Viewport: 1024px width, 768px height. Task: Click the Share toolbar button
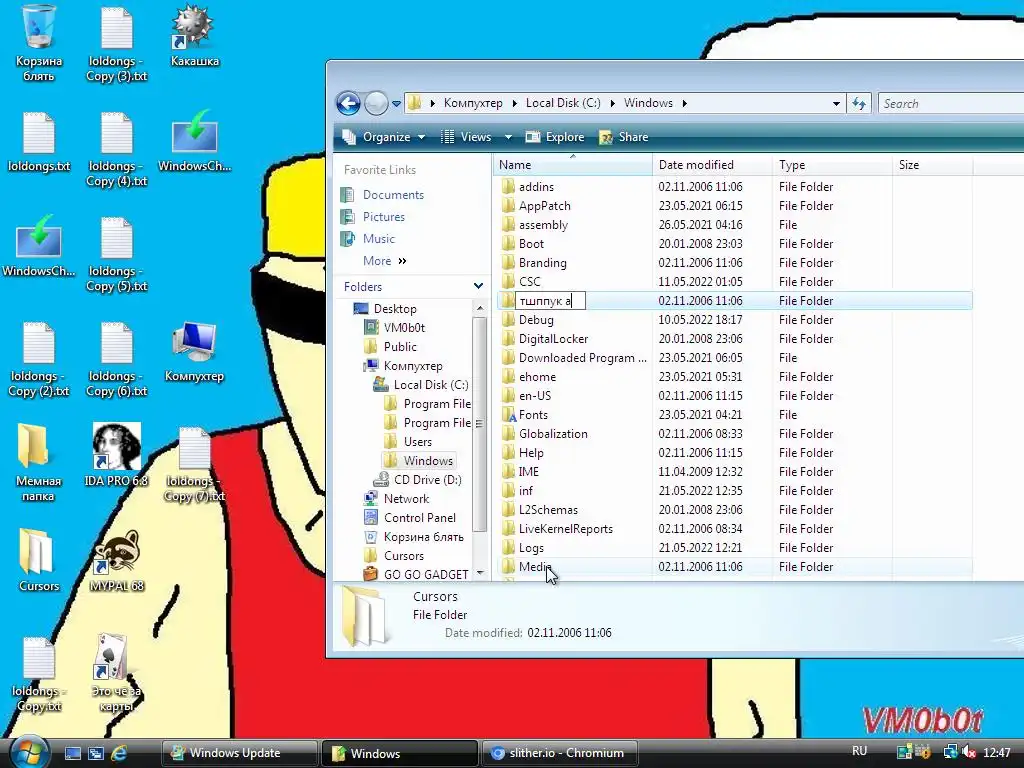coord(624,137)
